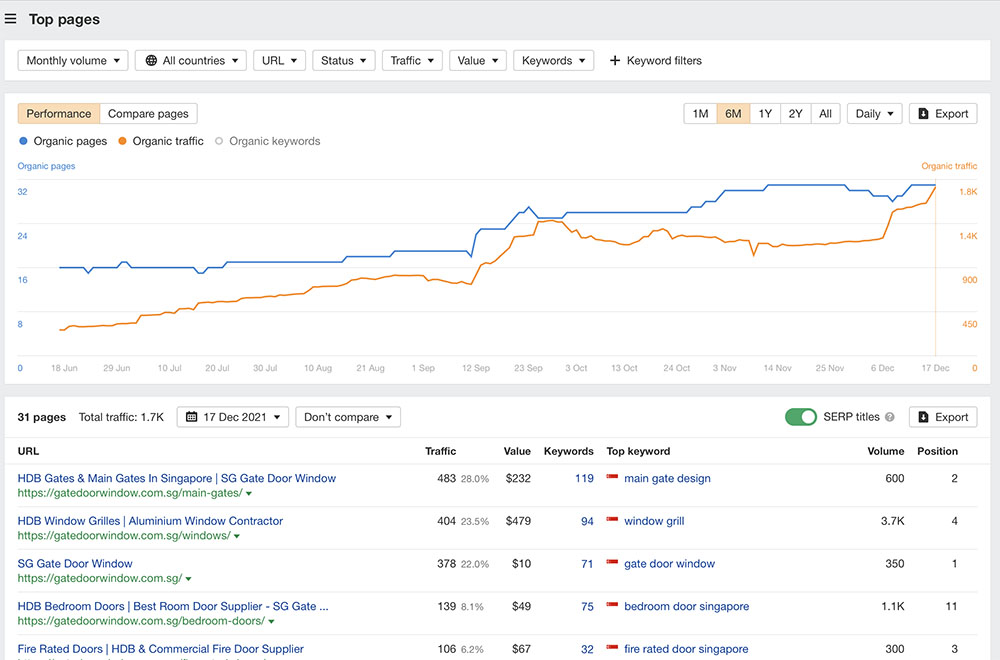Expand the caret next to main-gates URL
The height and width of the screenshot is (660, 1000).
pos(249,494)
